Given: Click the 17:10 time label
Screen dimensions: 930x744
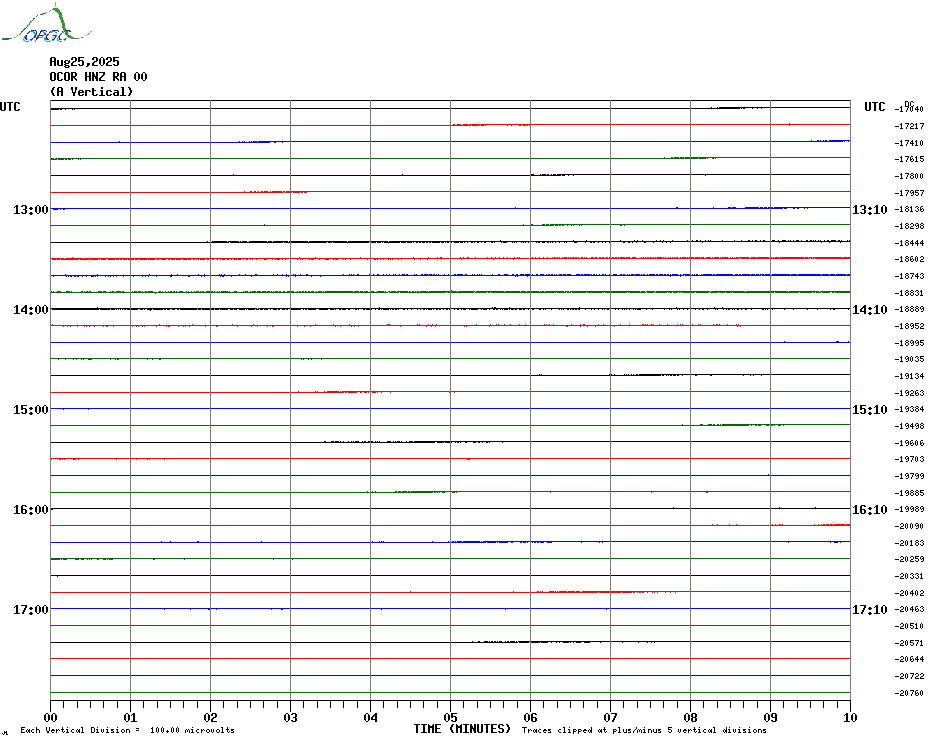Looking at the screenshot, I should click(x=870, y=610).
